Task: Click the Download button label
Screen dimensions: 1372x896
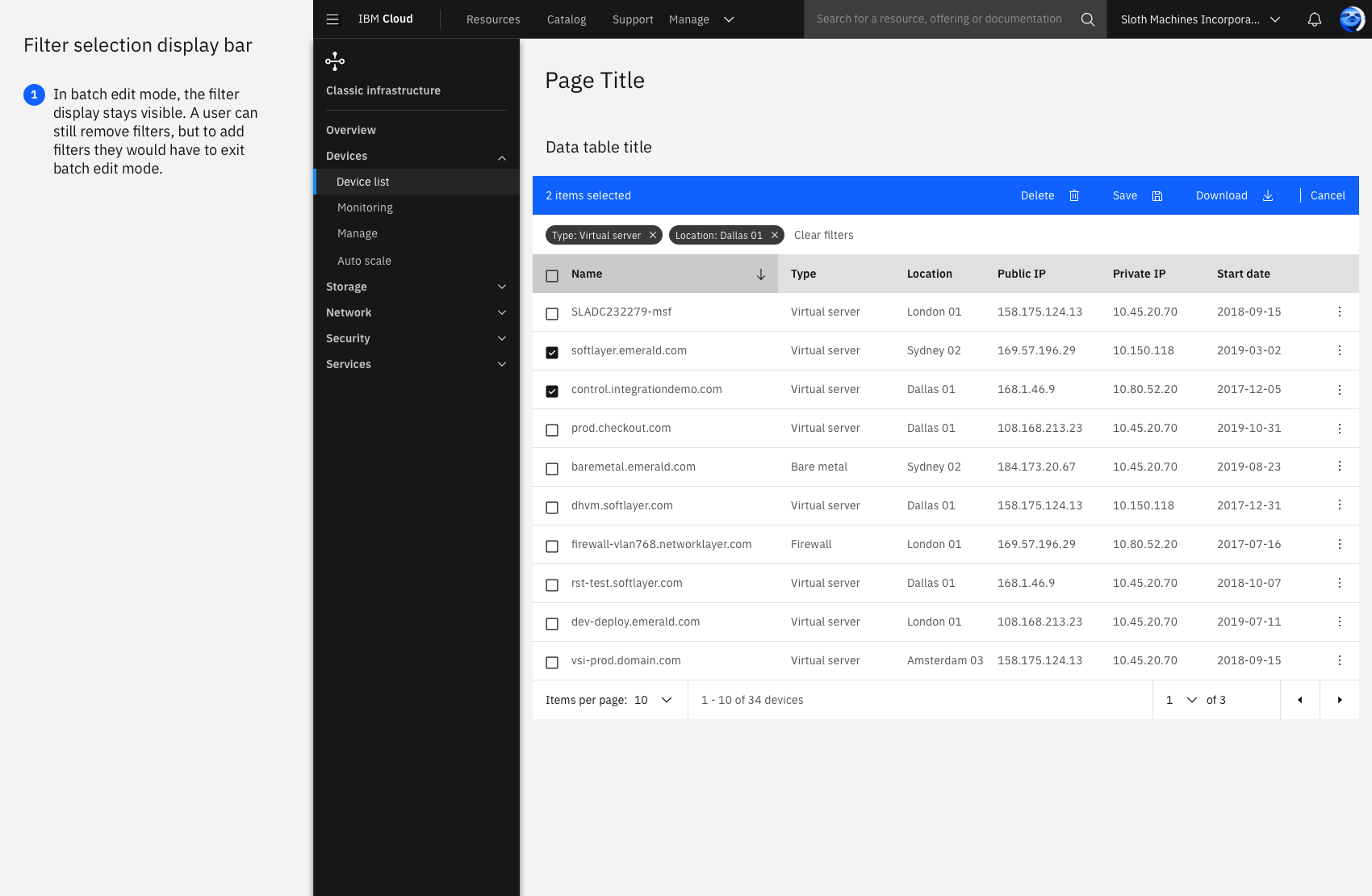Action: click(x=1221, y=195)
